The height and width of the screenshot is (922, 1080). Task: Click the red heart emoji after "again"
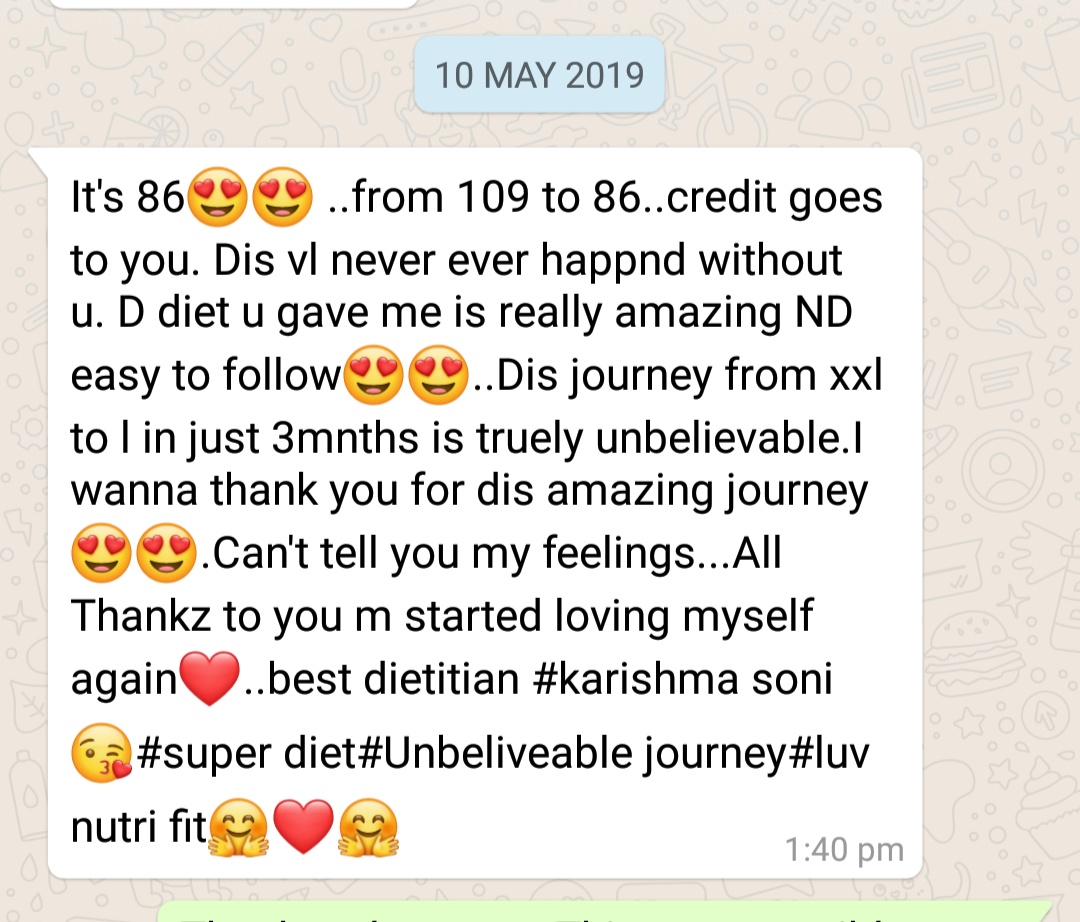pos(209,678)
